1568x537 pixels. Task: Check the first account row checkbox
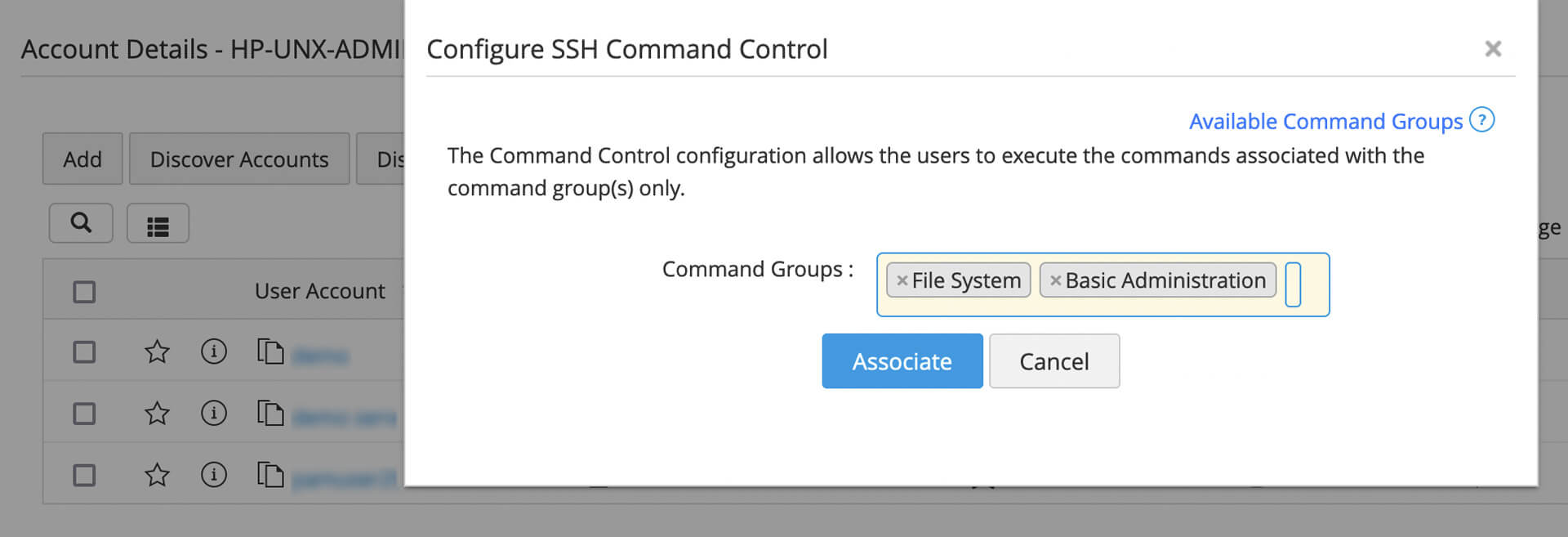click(x=84, y=352)
